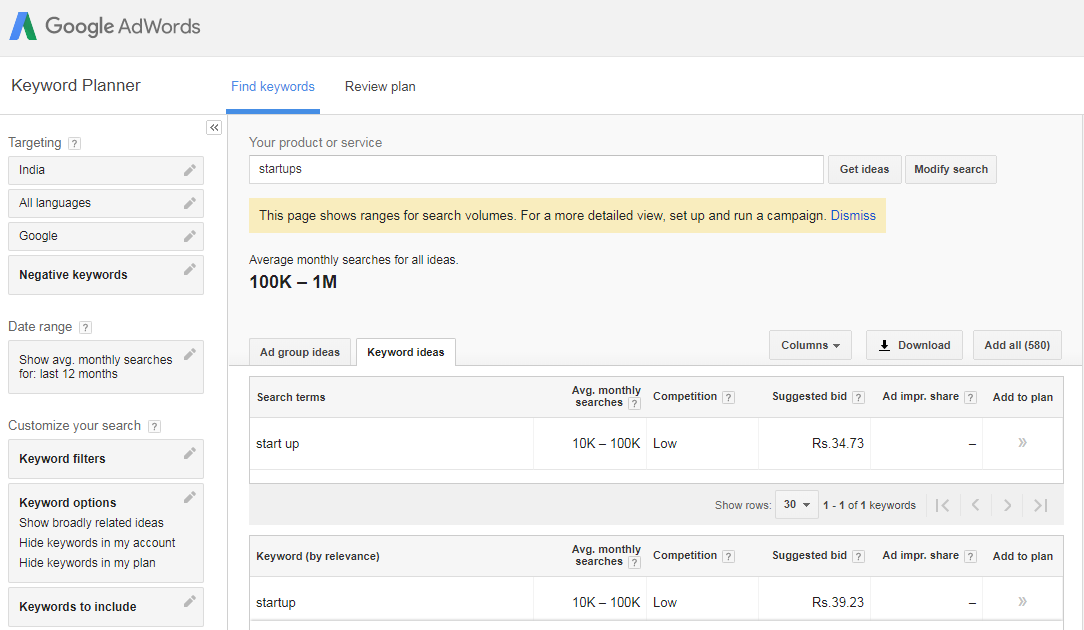The width and height of the screenshot is (1084, 630).
Task: Open Keyword filters setting
Action: 106,458
